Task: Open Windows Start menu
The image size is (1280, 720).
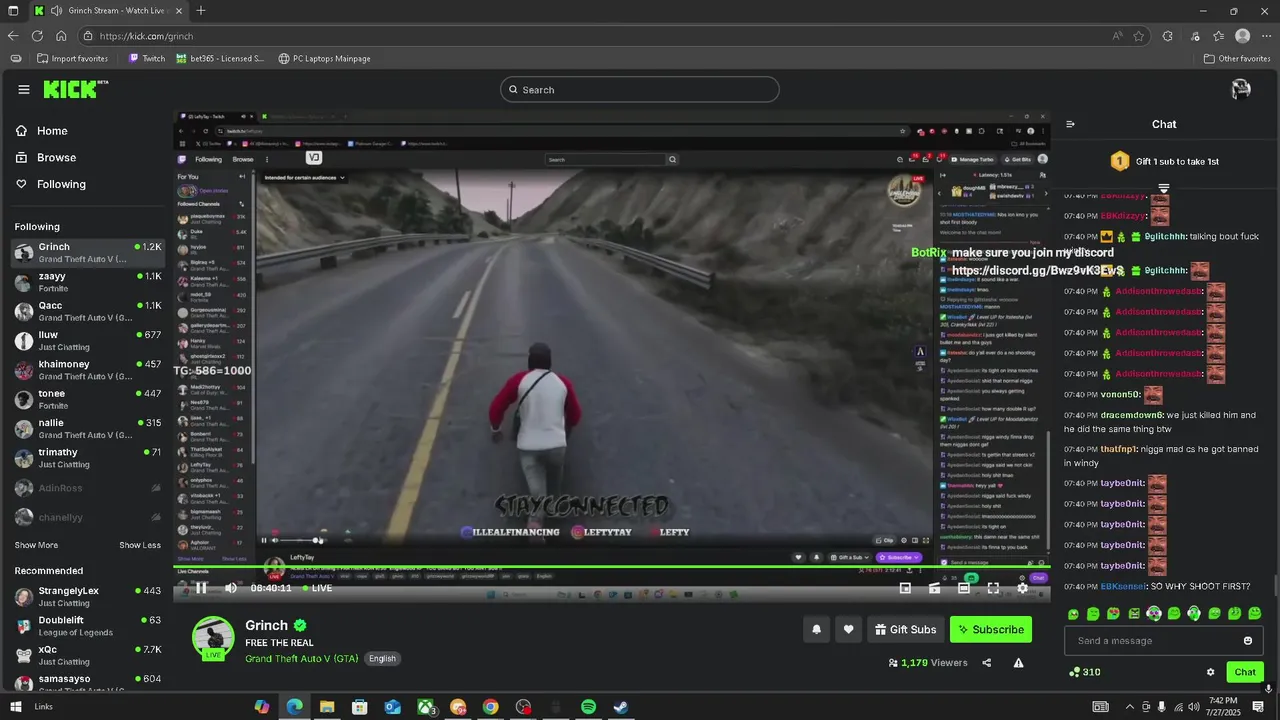Action: [15, 707]
